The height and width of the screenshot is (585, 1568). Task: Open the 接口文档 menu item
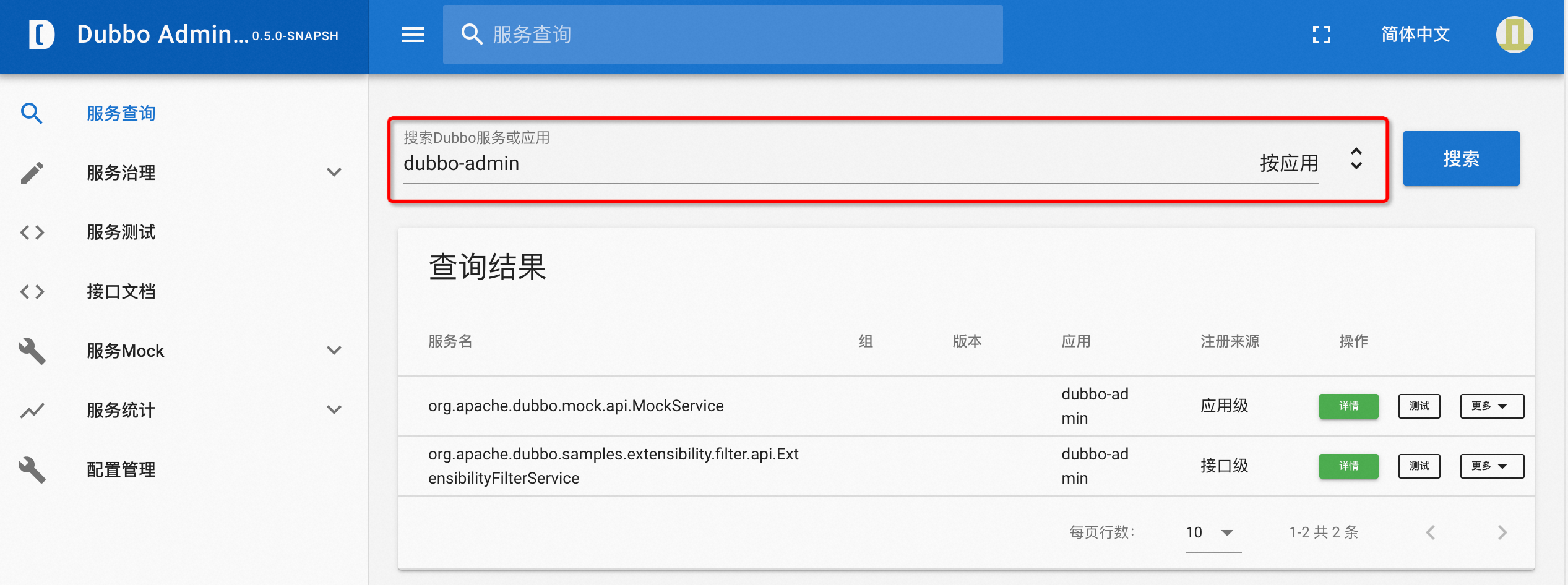(121, 292)
